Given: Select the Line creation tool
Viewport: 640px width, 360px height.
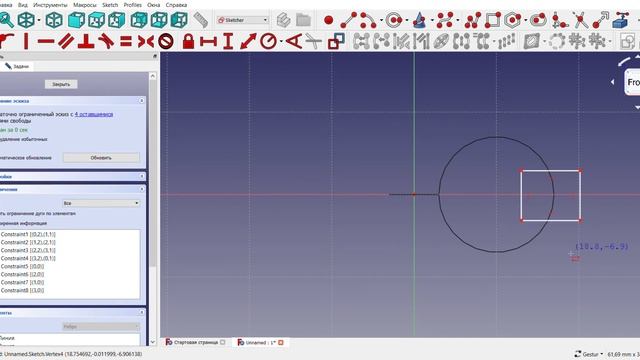Looking at the screenshot, I should pyautogui.click(x=349, y=20).
